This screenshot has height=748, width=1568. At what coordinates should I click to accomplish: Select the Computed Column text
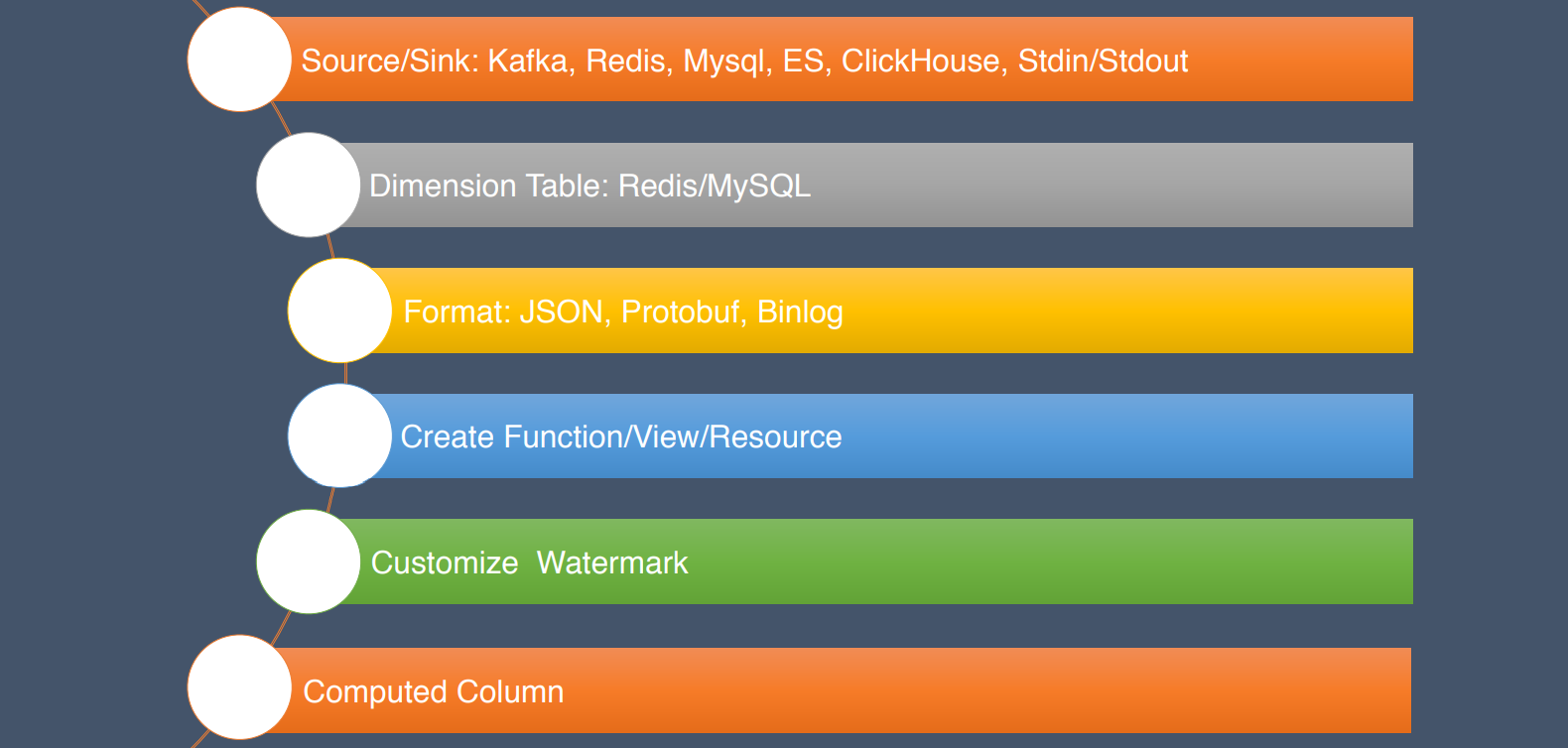pos(433,692)
